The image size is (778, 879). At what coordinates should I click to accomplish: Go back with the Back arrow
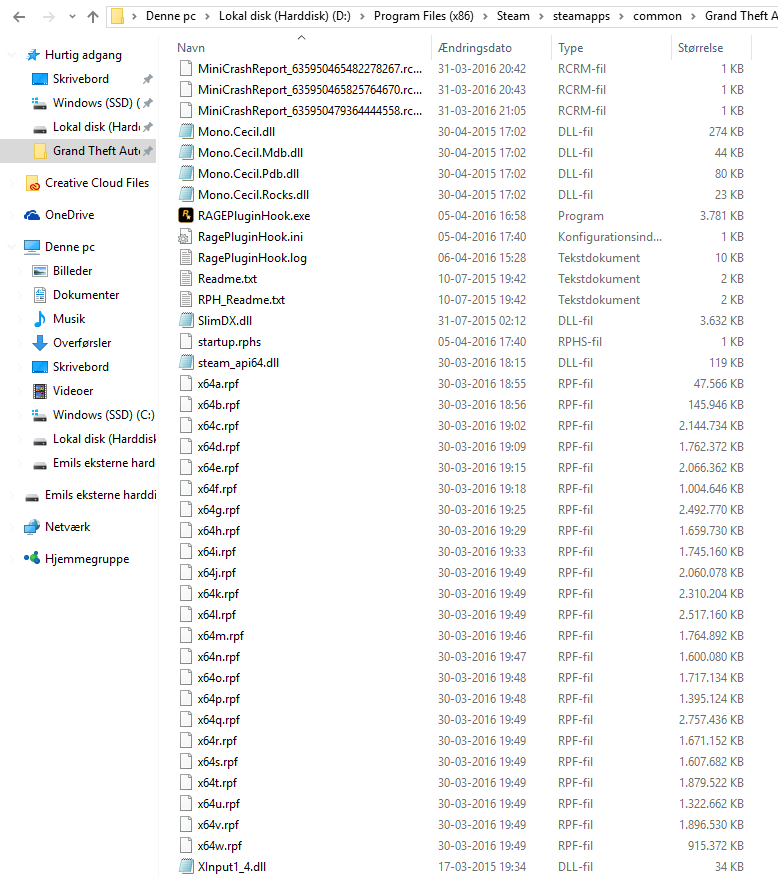(19, 17)
